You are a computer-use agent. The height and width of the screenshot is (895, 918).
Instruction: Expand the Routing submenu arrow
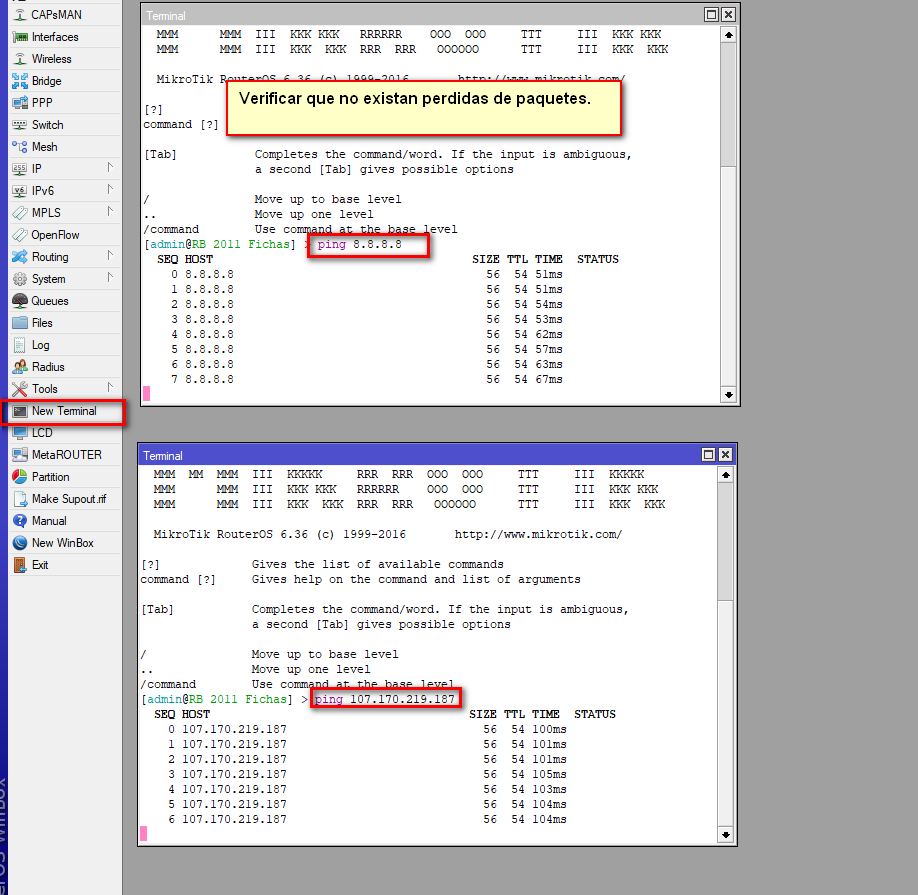pos(110,256)
